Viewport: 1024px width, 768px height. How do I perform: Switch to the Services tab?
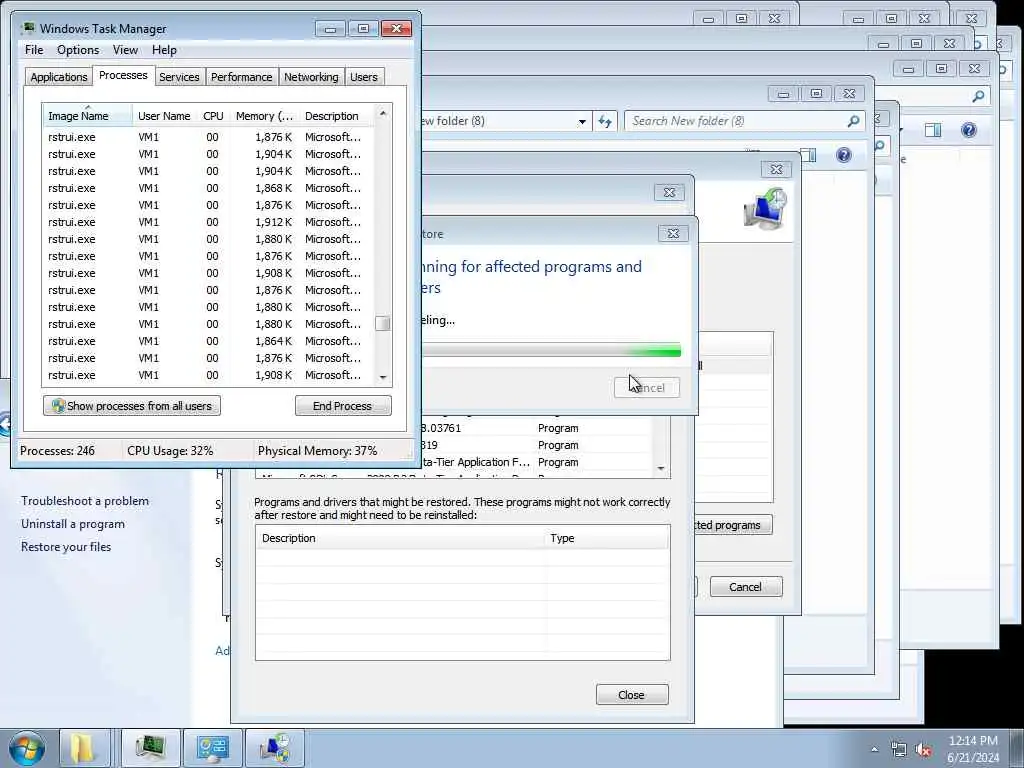[179, 76]
